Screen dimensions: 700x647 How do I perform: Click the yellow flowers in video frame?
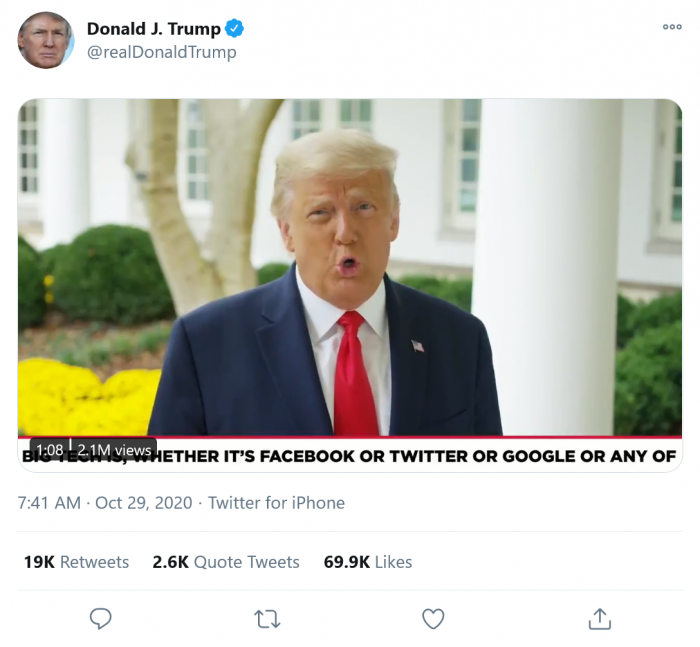85,397
